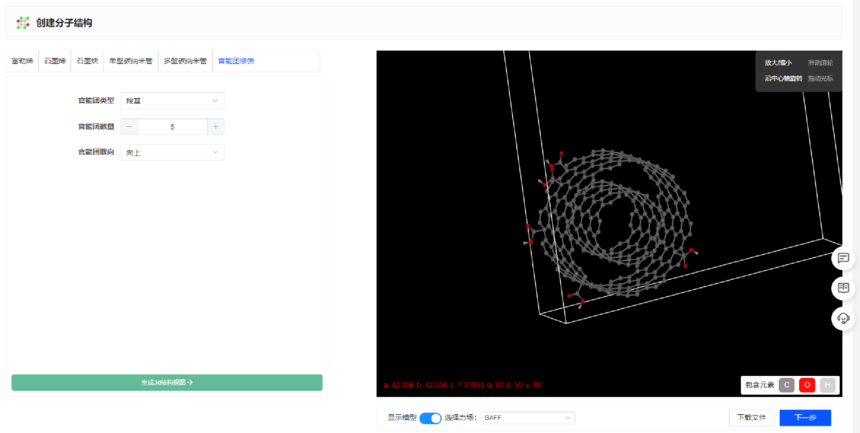Image resolution: width=860 pixels, height=433 pixels.
Task: Open the 官能团取向 dropdown
Action: pyautogui.click(x=172, y=153)
